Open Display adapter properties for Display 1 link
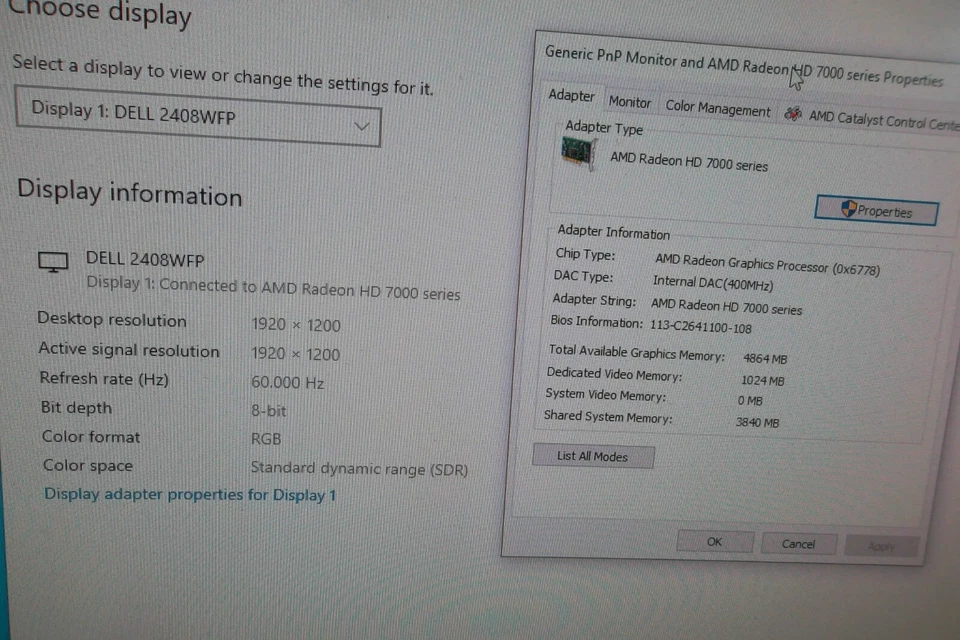This screenshot has height=640, width=960. click(x=189, y=494)
